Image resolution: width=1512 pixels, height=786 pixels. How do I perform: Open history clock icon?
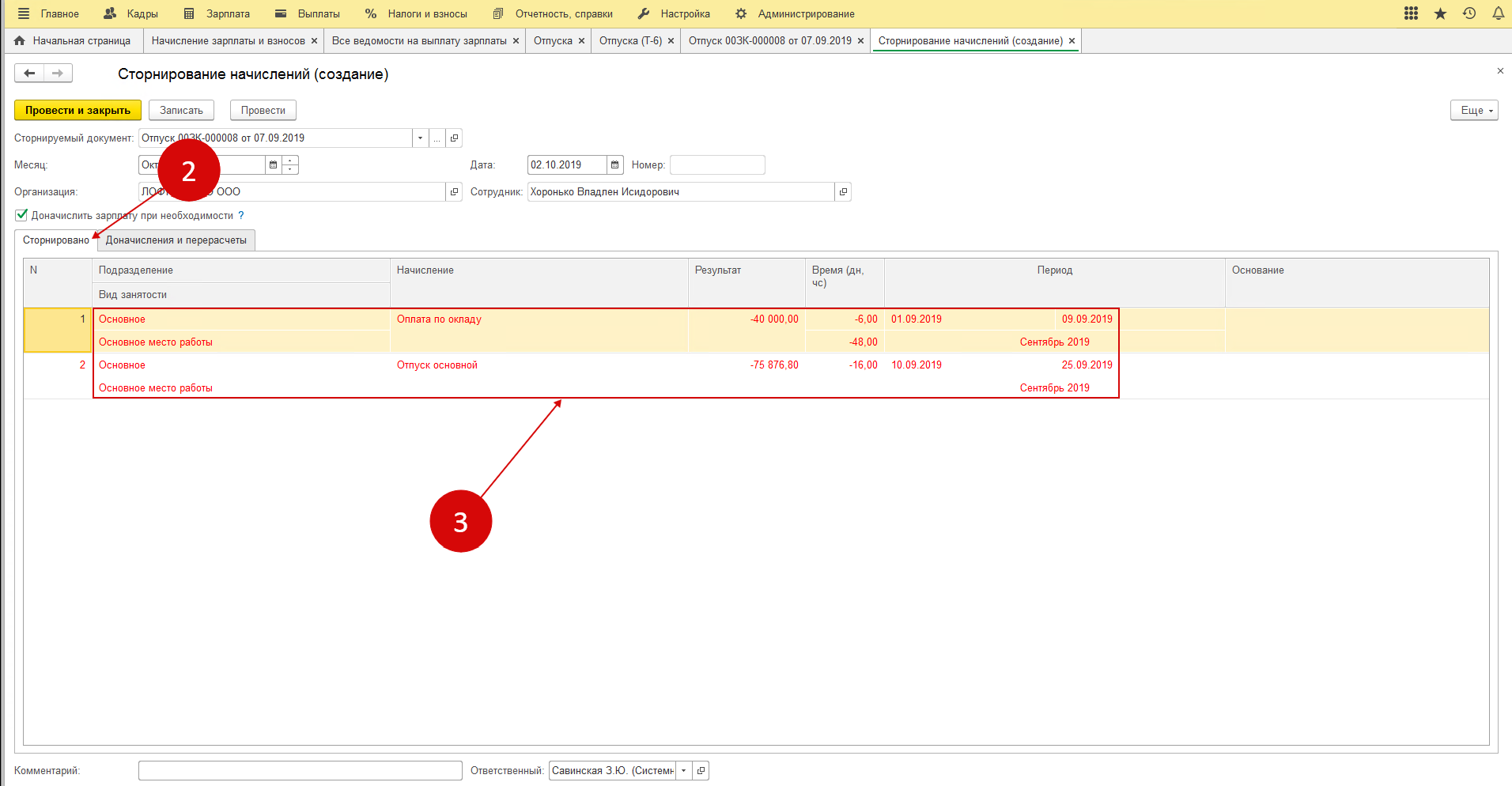pyautogui.click(x=1469, y=13)
